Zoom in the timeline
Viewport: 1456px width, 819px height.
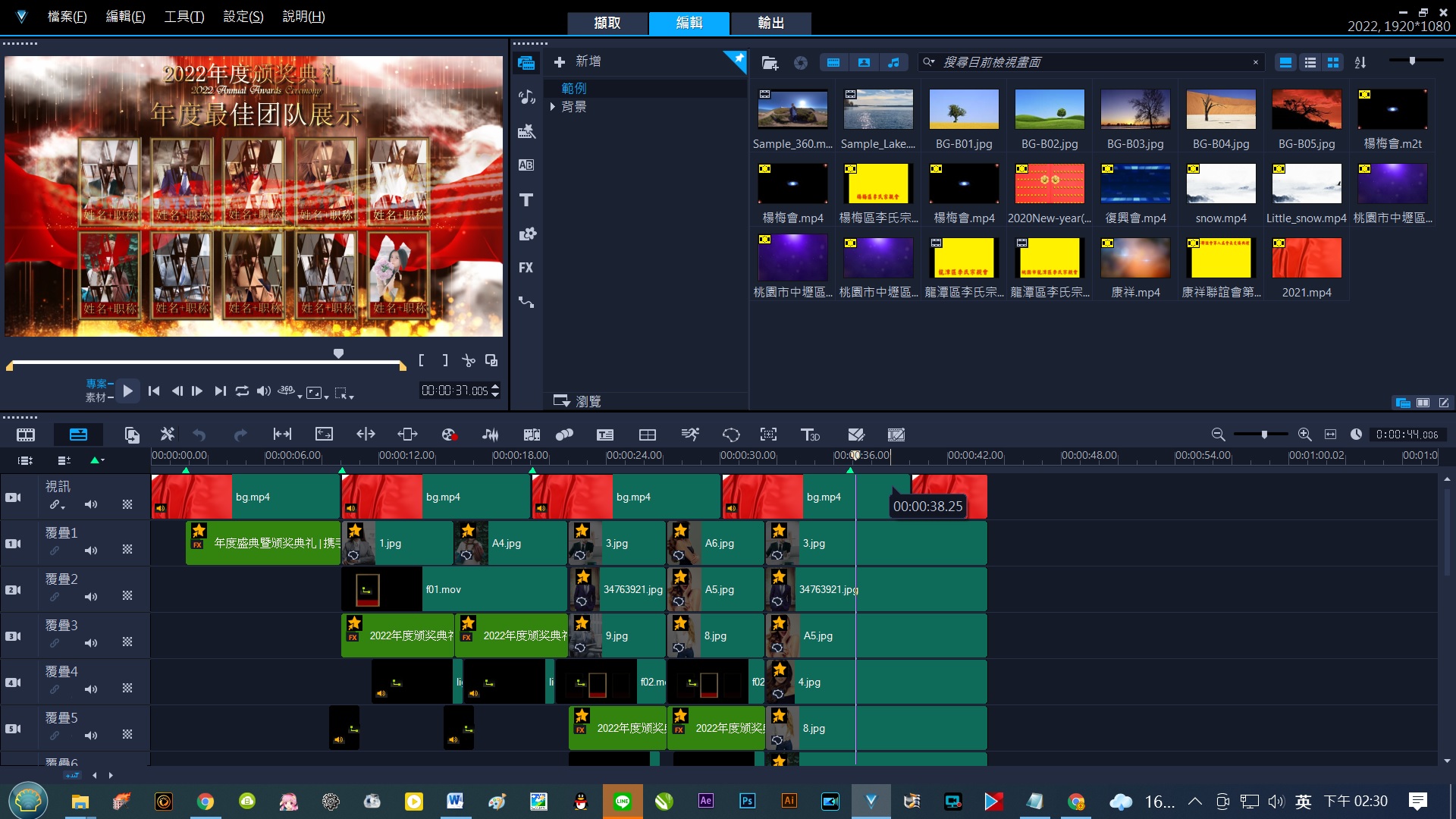click(x=1304, y=435)
